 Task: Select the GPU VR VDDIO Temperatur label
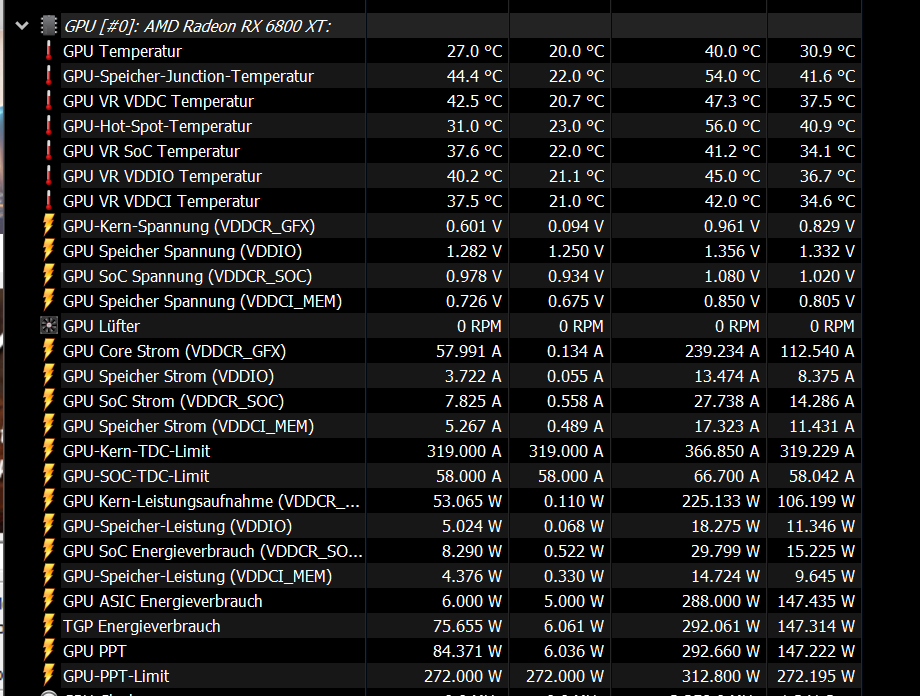point(163,176)
